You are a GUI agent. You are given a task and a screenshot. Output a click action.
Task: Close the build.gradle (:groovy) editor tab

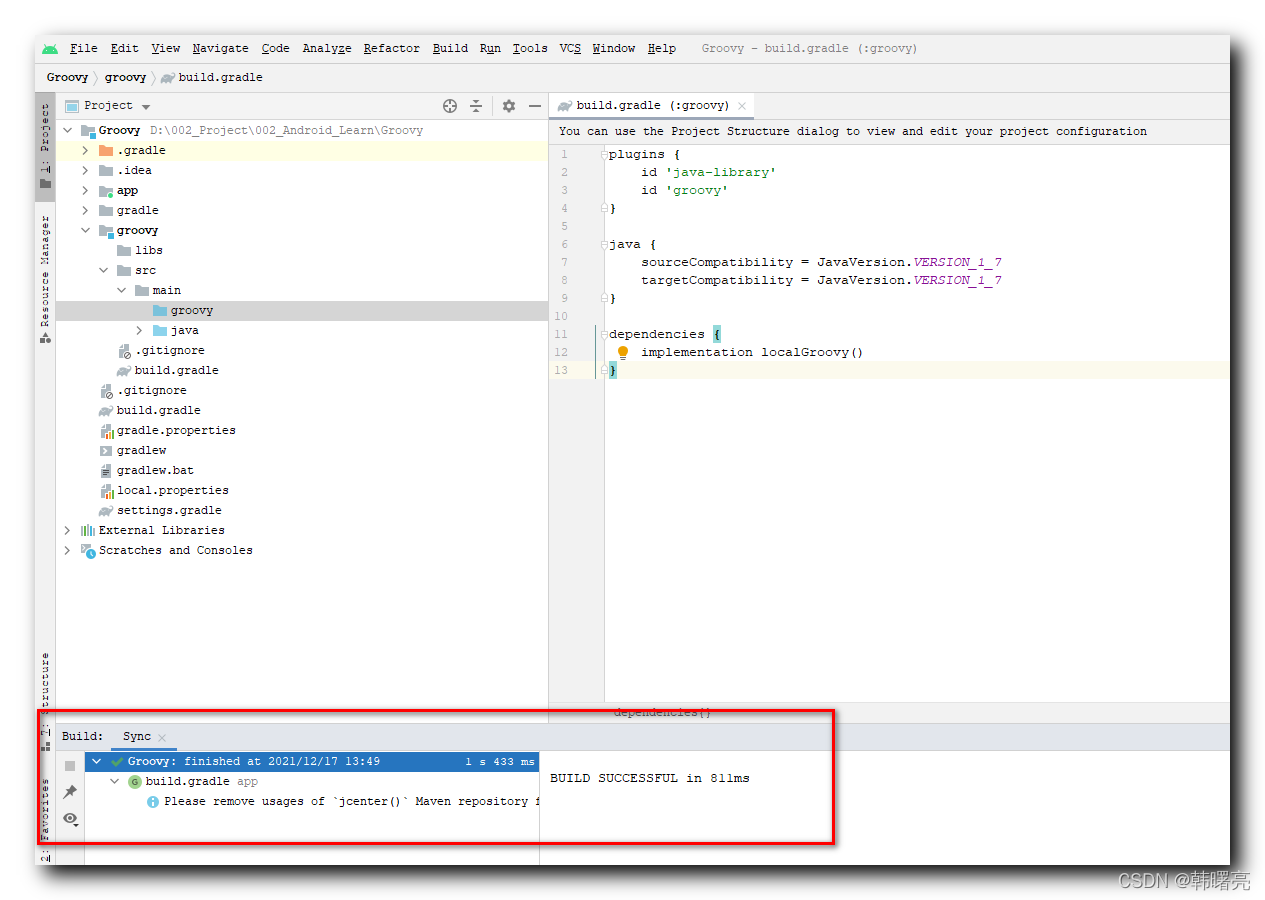point(742,106)
